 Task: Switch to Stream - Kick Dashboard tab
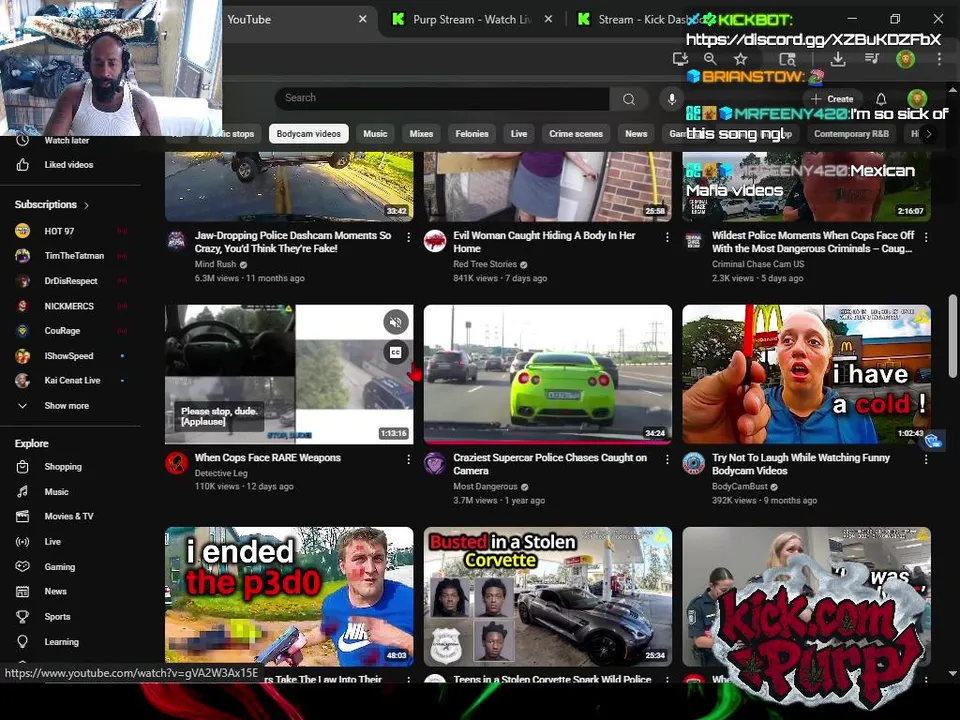pos(637,20)
